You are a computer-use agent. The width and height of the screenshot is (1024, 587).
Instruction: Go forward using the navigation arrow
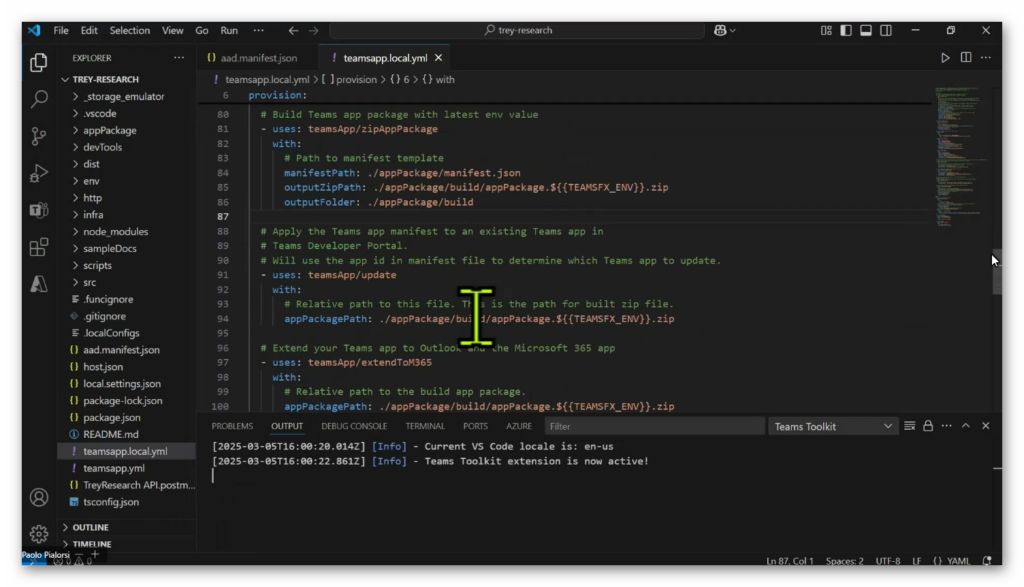(313, 30)
